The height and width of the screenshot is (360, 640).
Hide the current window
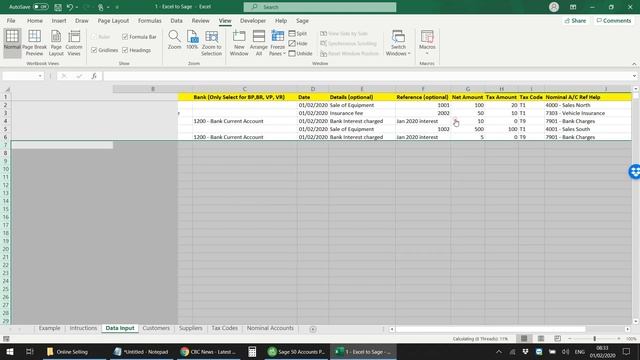298,43
